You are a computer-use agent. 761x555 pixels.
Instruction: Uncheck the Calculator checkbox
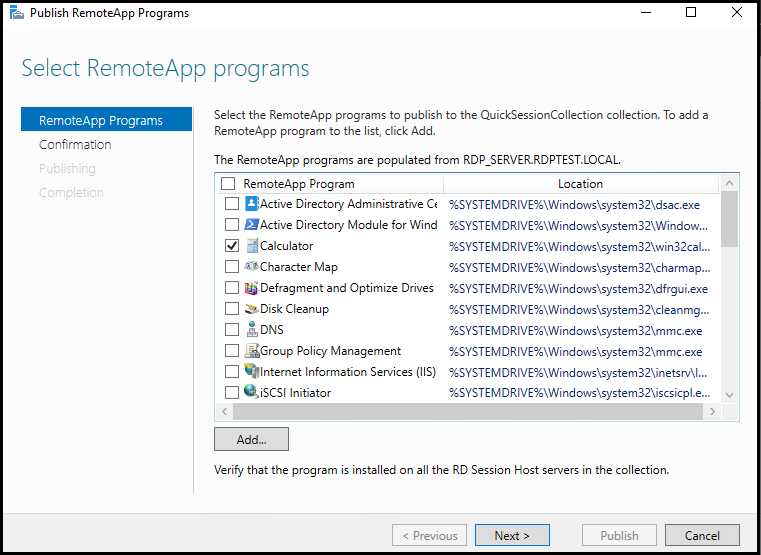tap(232, 245)
